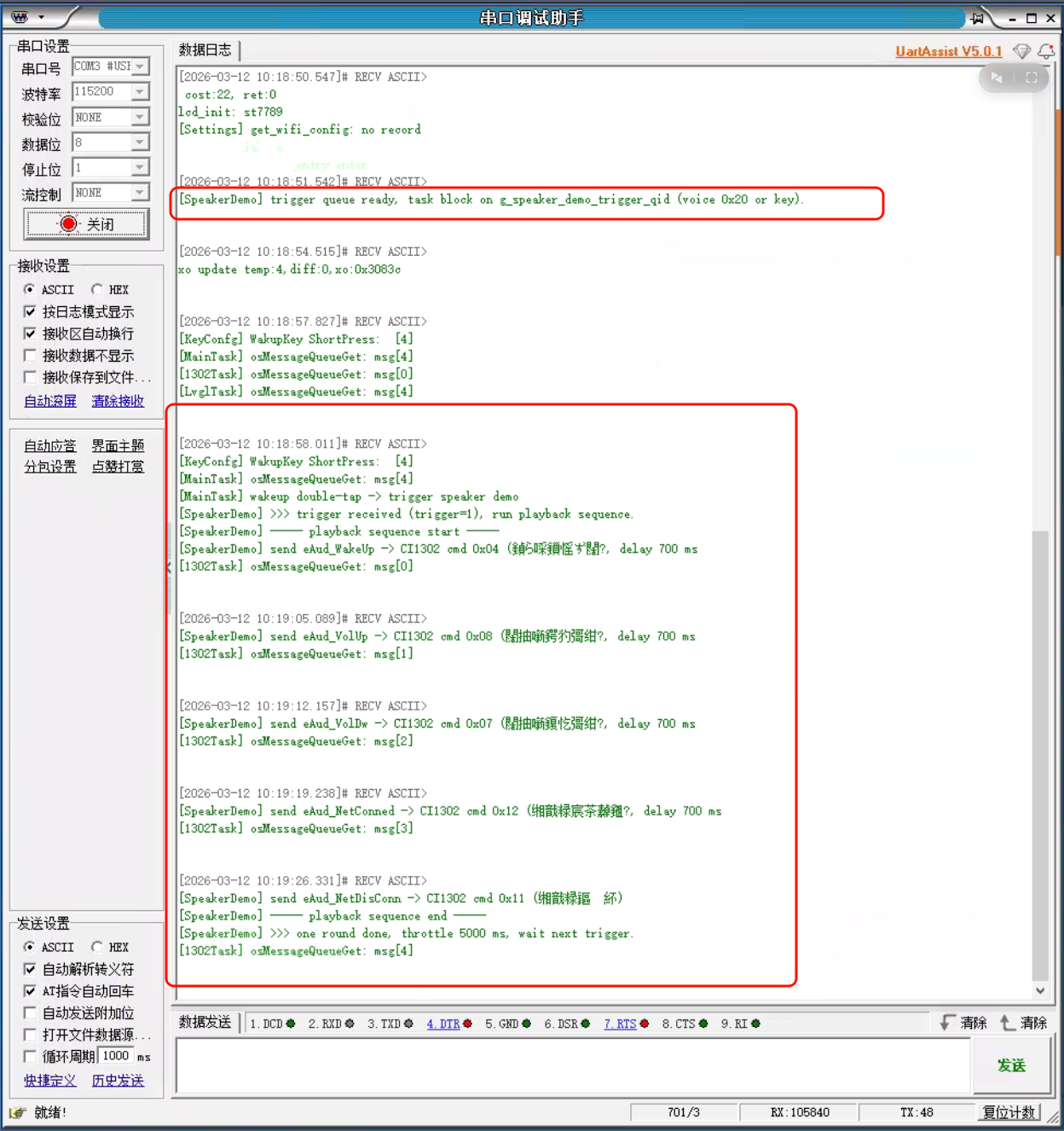This screenshot has width=1064, height=1131.
Task: Click the red port status indicator on 关闭 button
Action: coord(68,223)
